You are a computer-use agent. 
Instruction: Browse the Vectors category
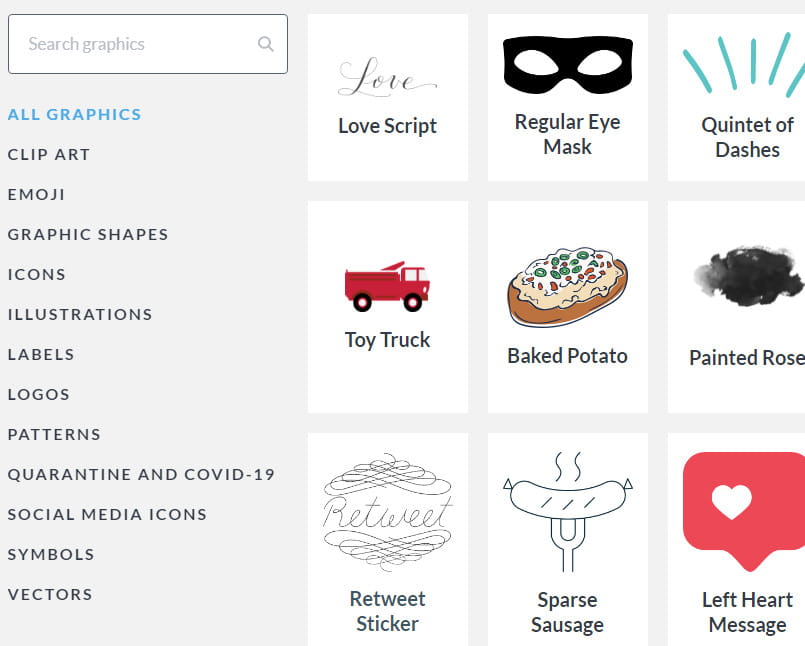click(x=50, y=594)
